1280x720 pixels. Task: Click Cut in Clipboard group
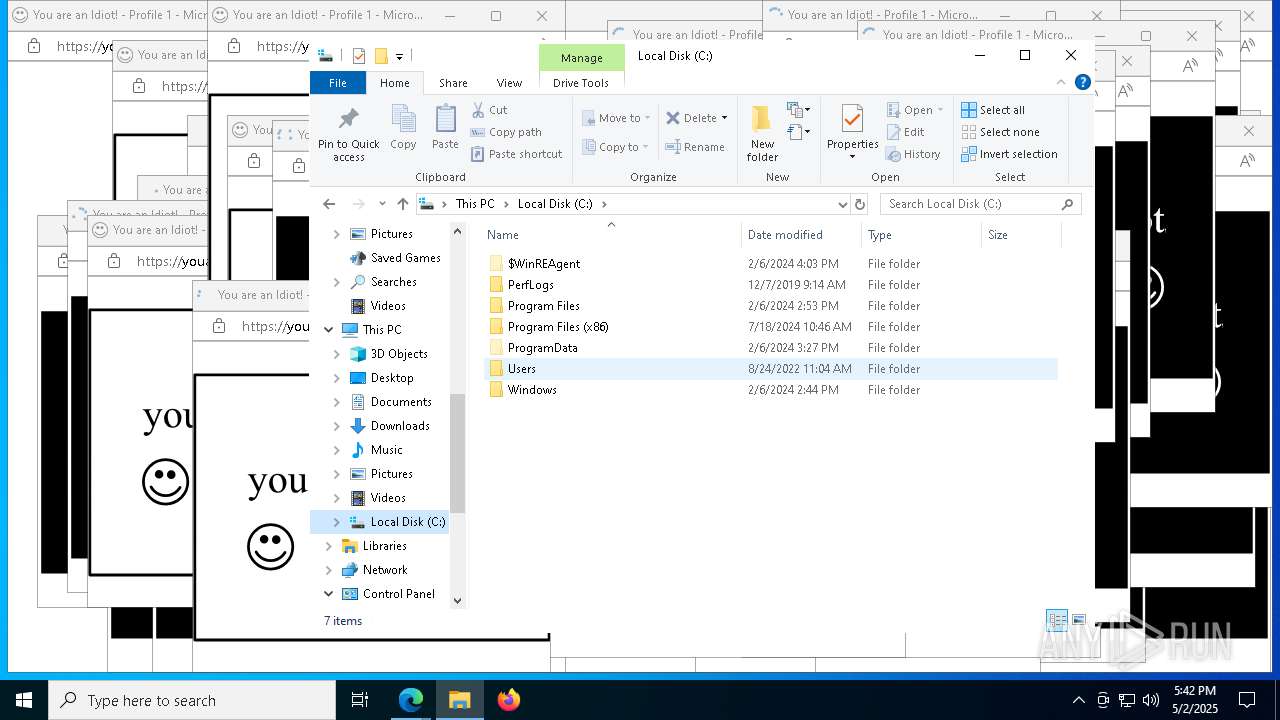pyautogui.click(x=489, y=110)
